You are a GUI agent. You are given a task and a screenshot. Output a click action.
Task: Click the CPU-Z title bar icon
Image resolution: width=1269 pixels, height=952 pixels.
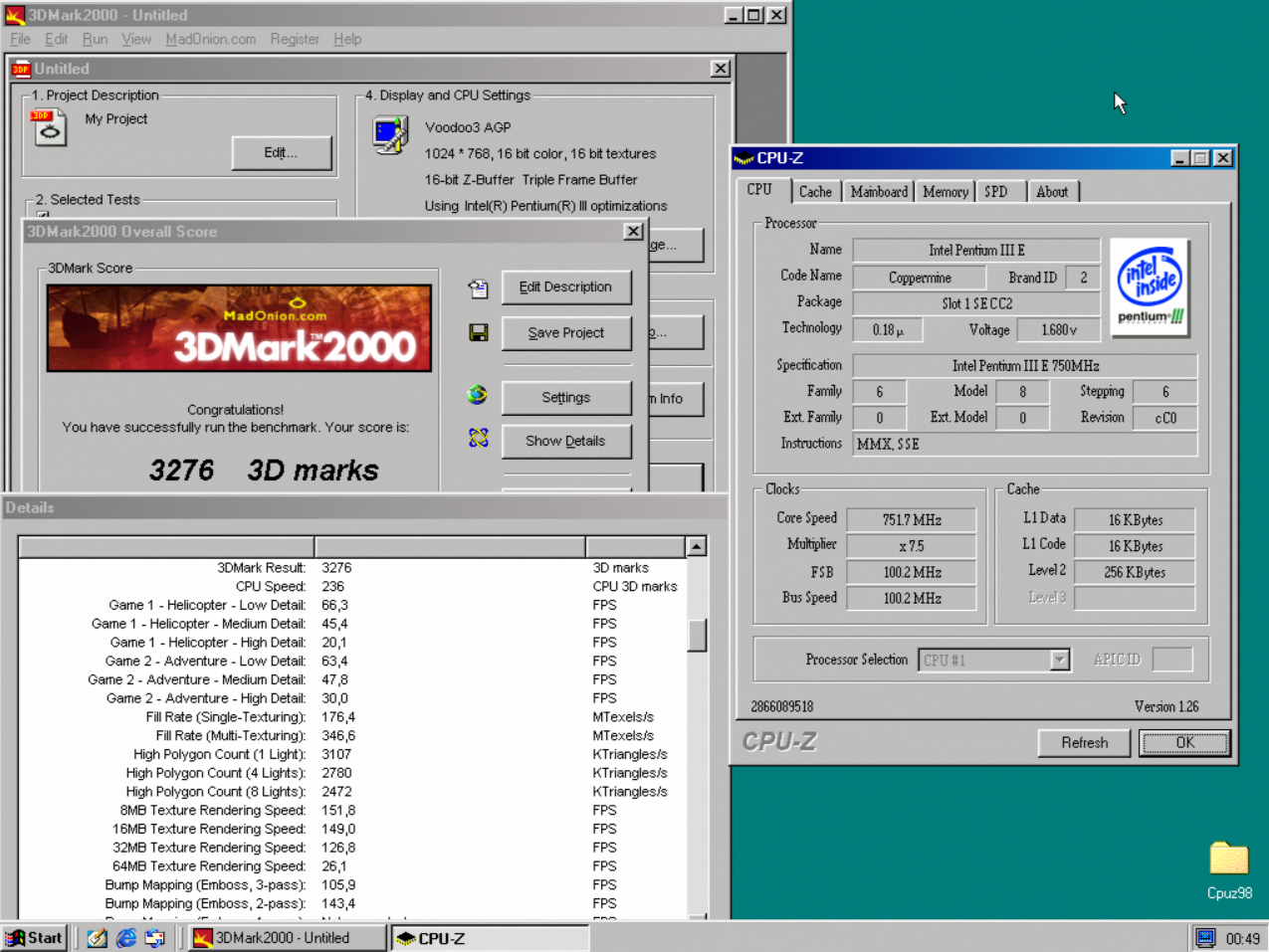[743, 158]
